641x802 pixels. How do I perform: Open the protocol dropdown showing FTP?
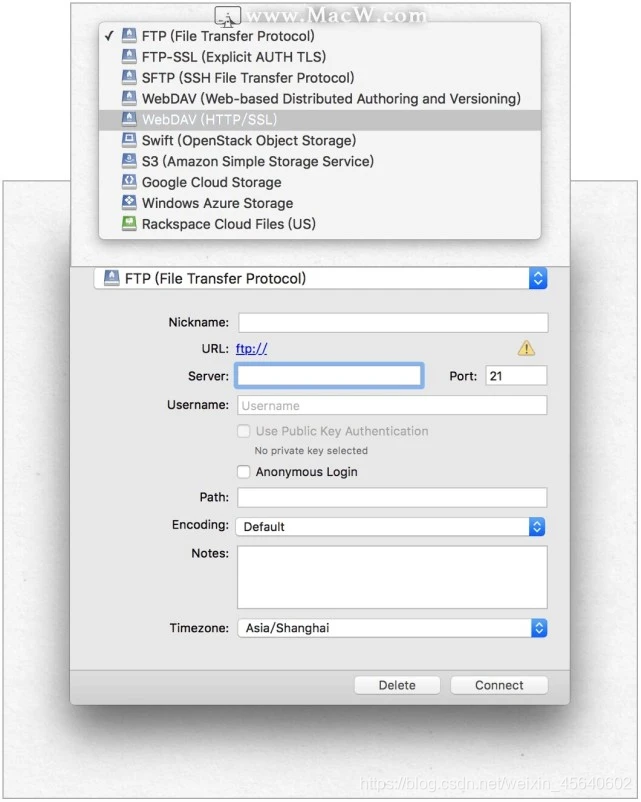click(x=321, y=278)
